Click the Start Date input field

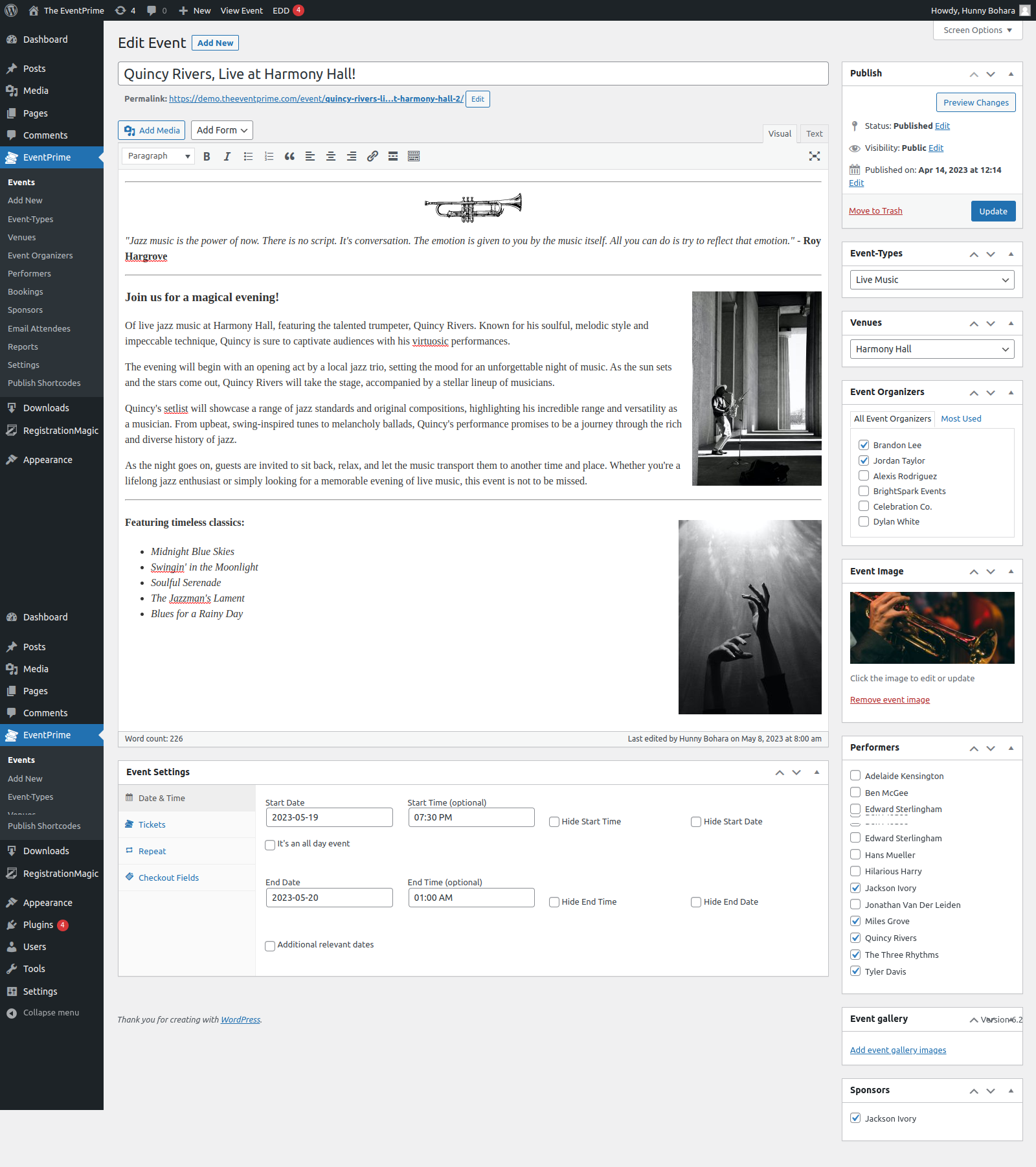[x=329, y=817]
